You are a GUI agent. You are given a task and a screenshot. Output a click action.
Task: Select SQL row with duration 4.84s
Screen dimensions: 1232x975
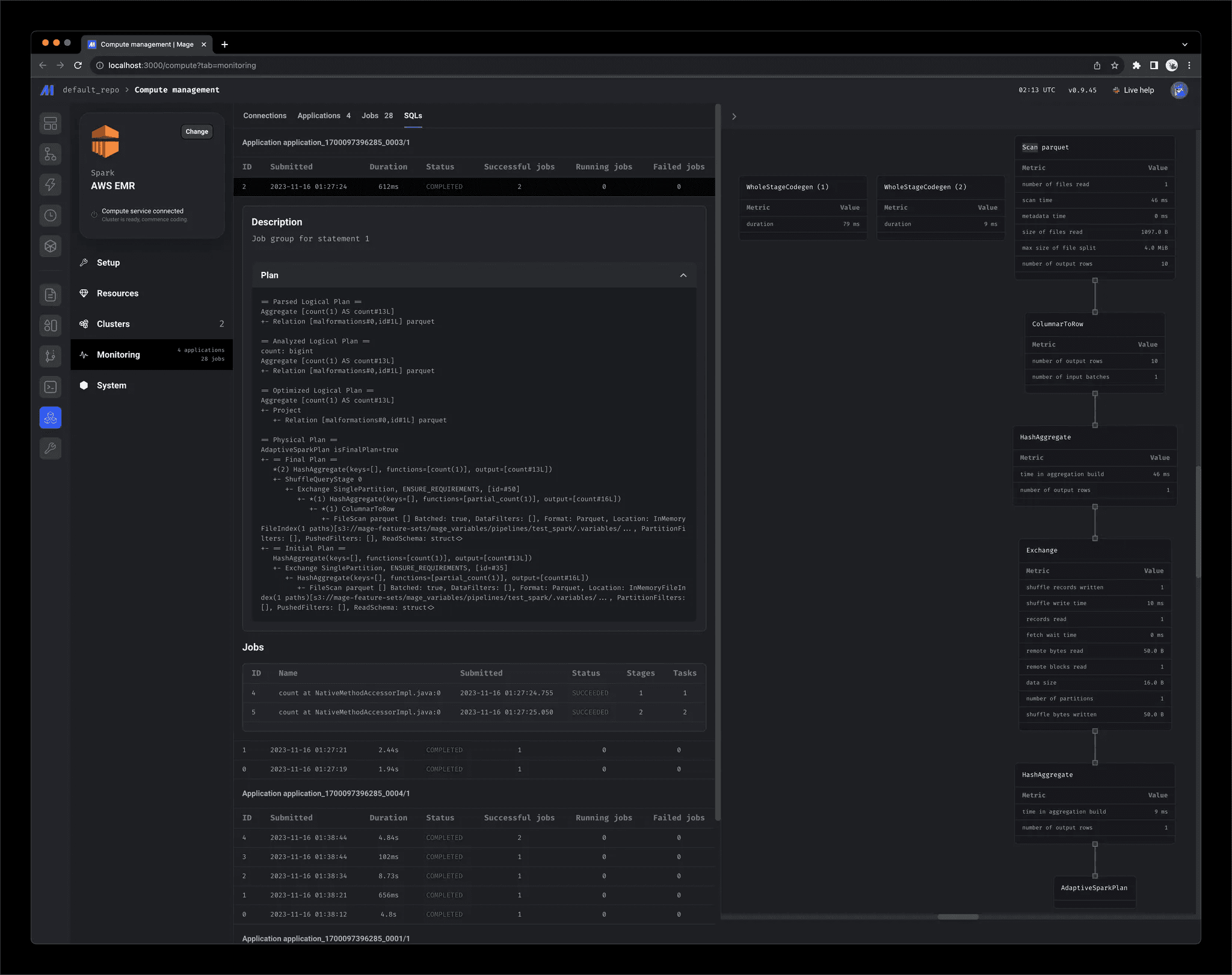coord(474,838)
